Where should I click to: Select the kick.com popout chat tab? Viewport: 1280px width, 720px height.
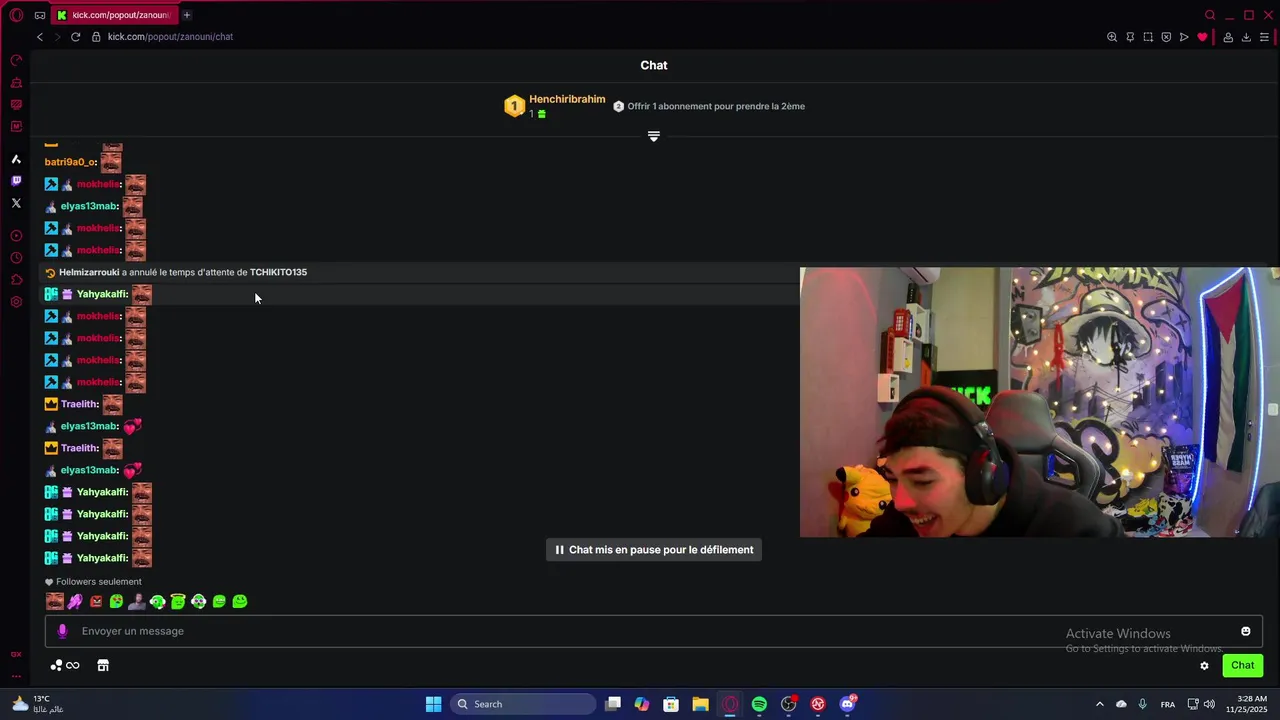tap(113, 15)
